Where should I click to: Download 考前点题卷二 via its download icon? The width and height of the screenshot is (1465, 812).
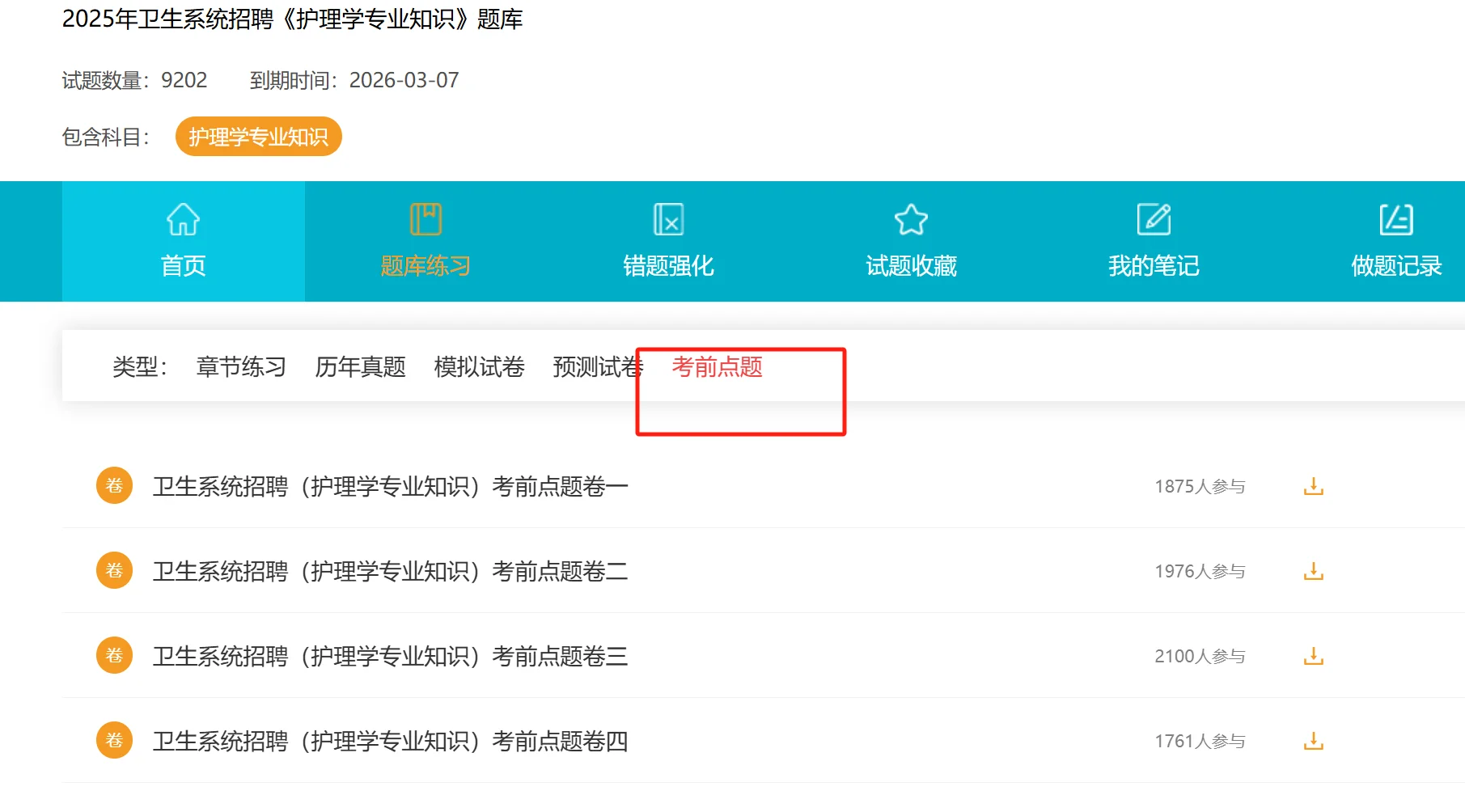click(1314, 571)
